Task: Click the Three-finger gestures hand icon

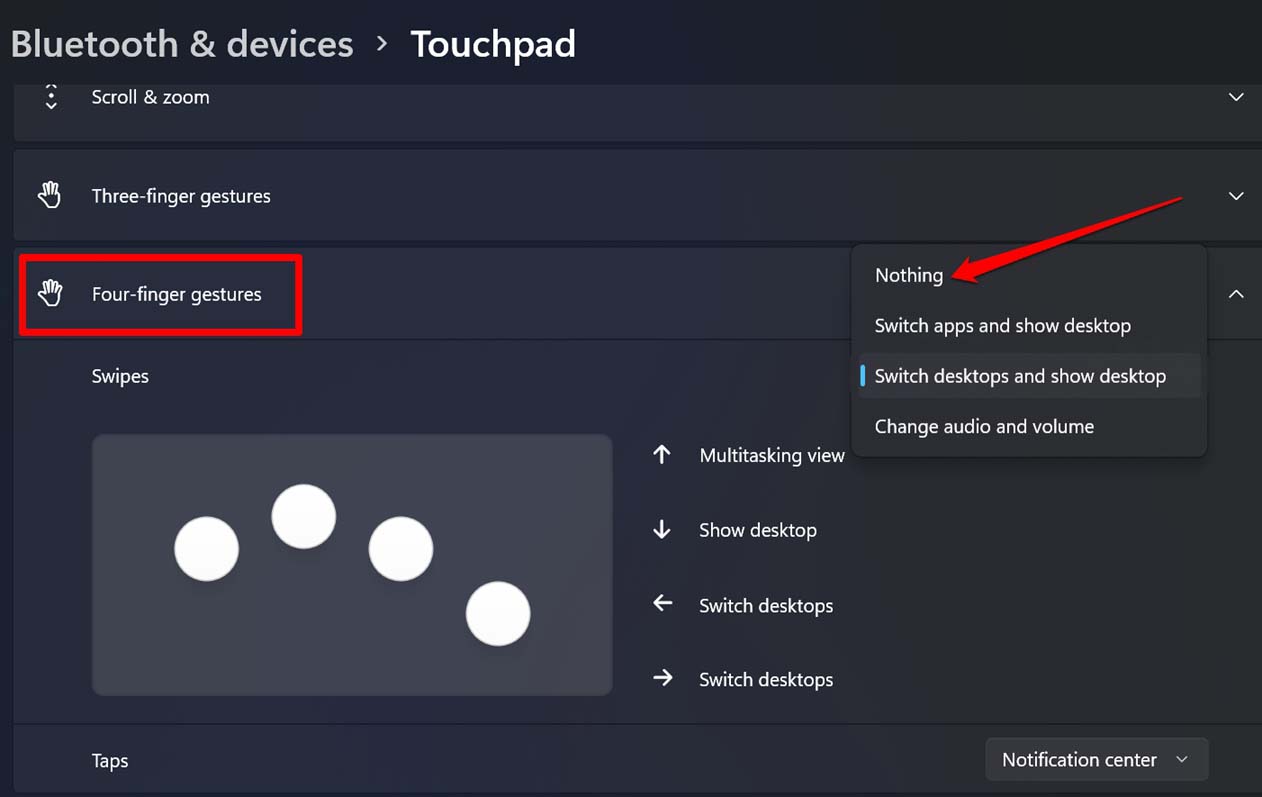Action: tap(50, 195)
